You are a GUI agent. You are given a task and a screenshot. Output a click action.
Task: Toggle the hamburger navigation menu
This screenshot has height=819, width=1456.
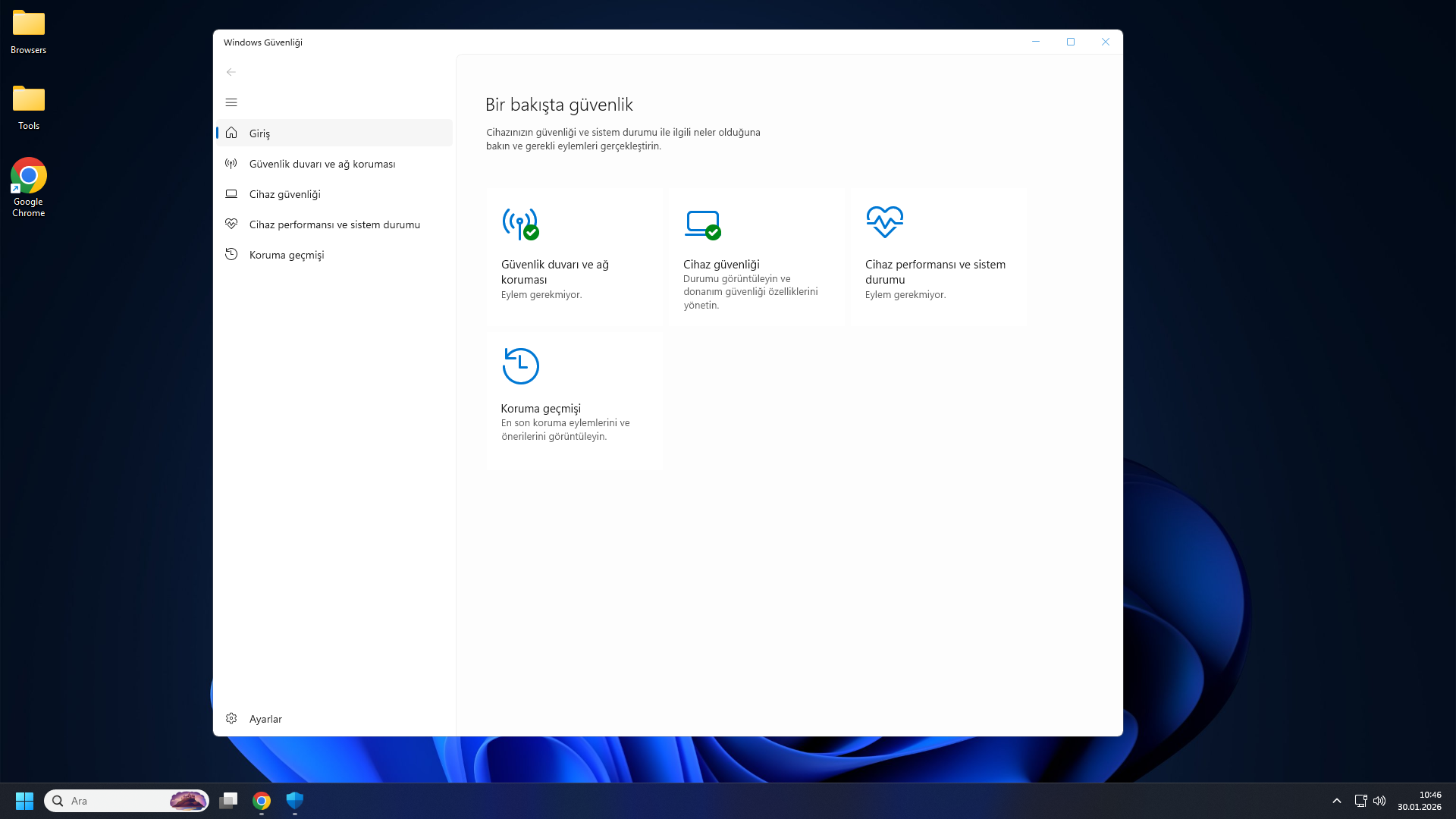pos(231,102)
